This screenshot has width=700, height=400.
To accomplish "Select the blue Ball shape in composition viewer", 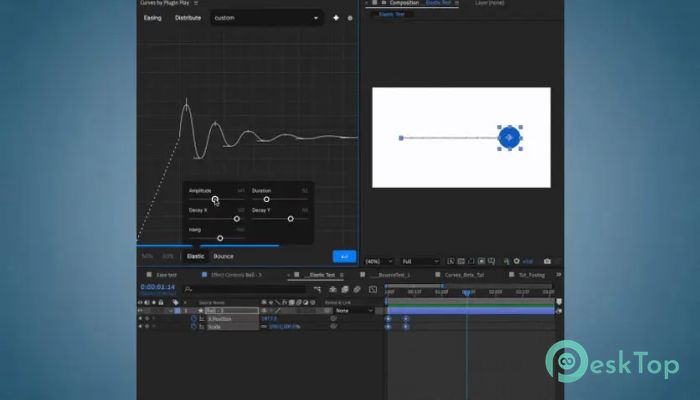I will [x=509, y=138].
